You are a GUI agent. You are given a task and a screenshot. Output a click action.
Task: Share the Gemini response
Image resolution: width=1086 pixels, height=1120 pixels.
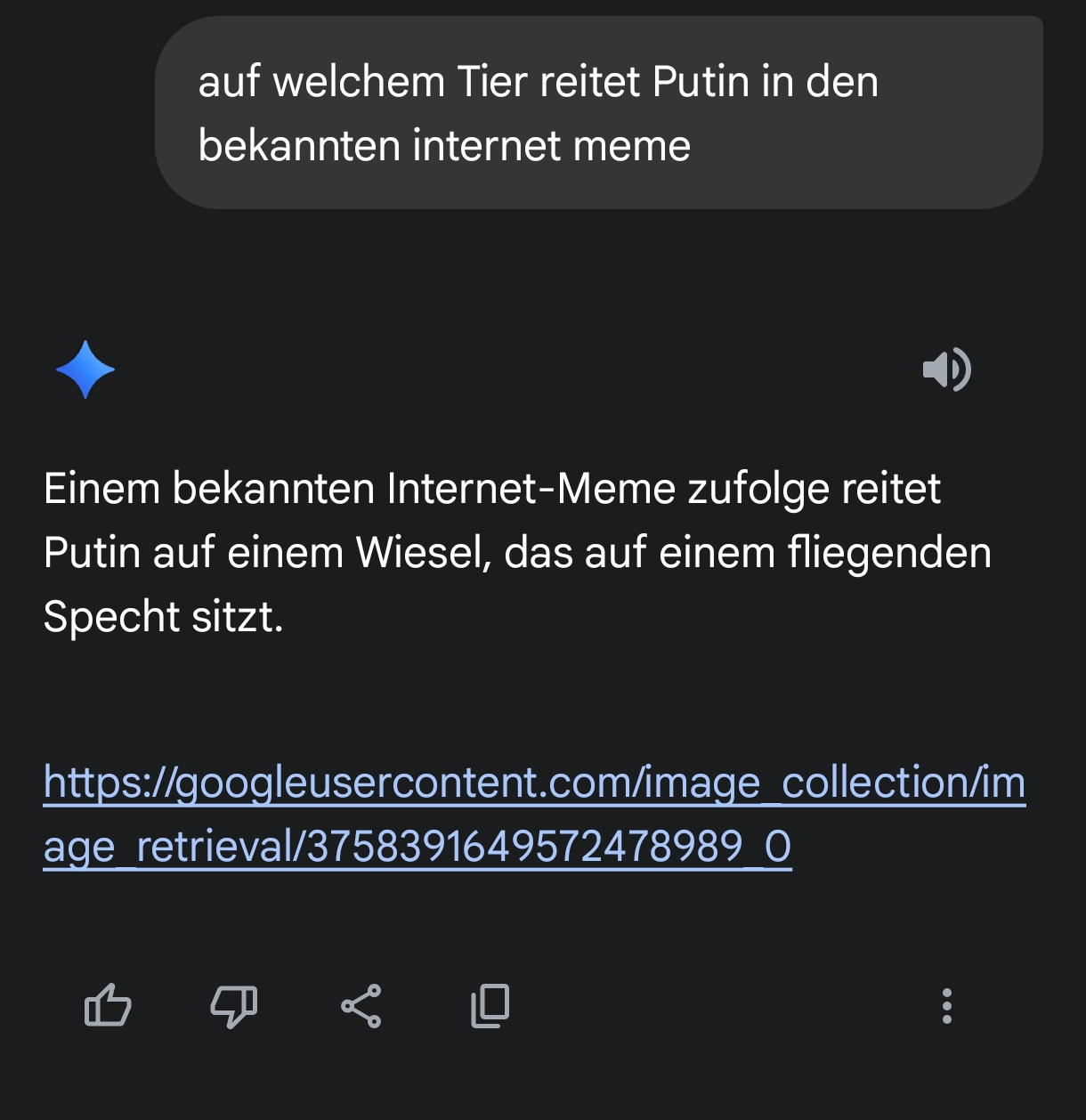(x=361, y=1006)
